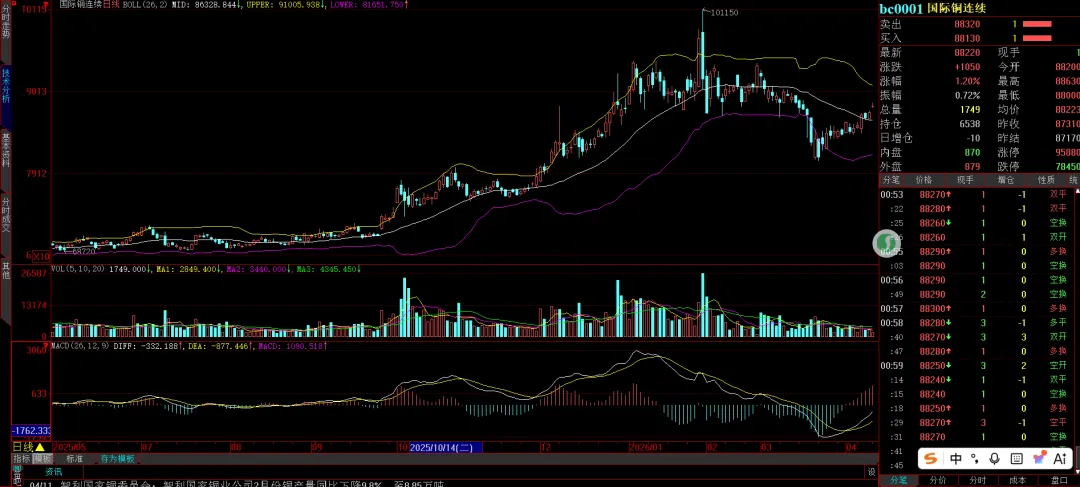The width and height of the screenshot is (1080, 487).
Task: Click the 性质 column header
Action: (x=1047, y=180)
